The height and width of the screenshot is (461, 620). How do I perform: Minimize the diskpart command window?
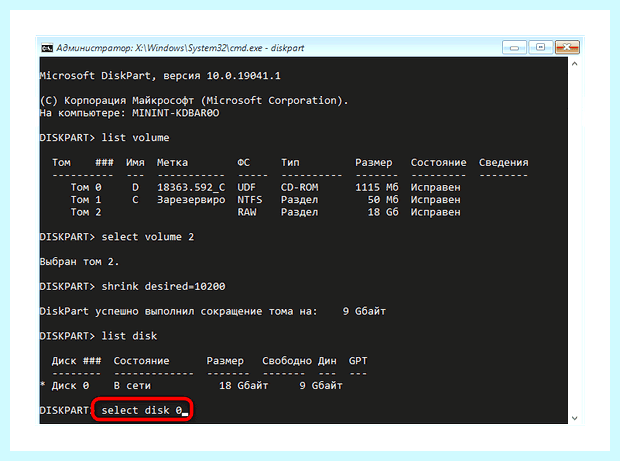pos(514,47)
